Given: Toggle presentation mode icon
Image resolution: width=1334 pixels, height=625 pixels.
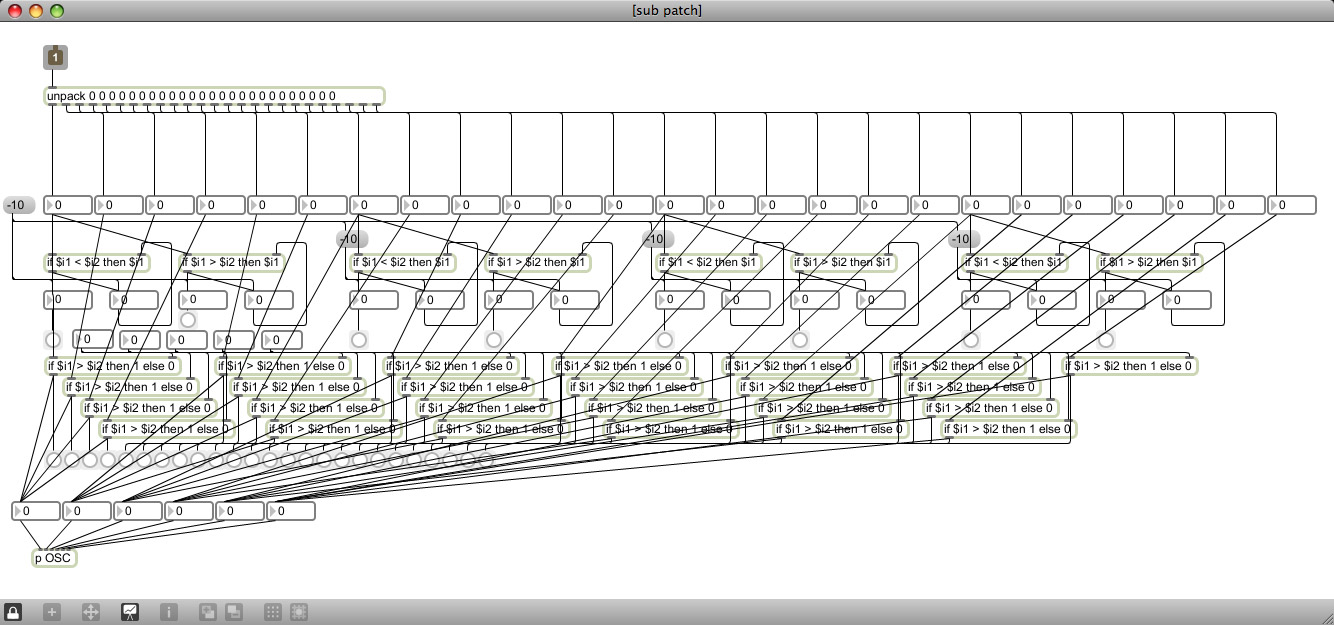Looking at the screenshot, I should (129, 611).
